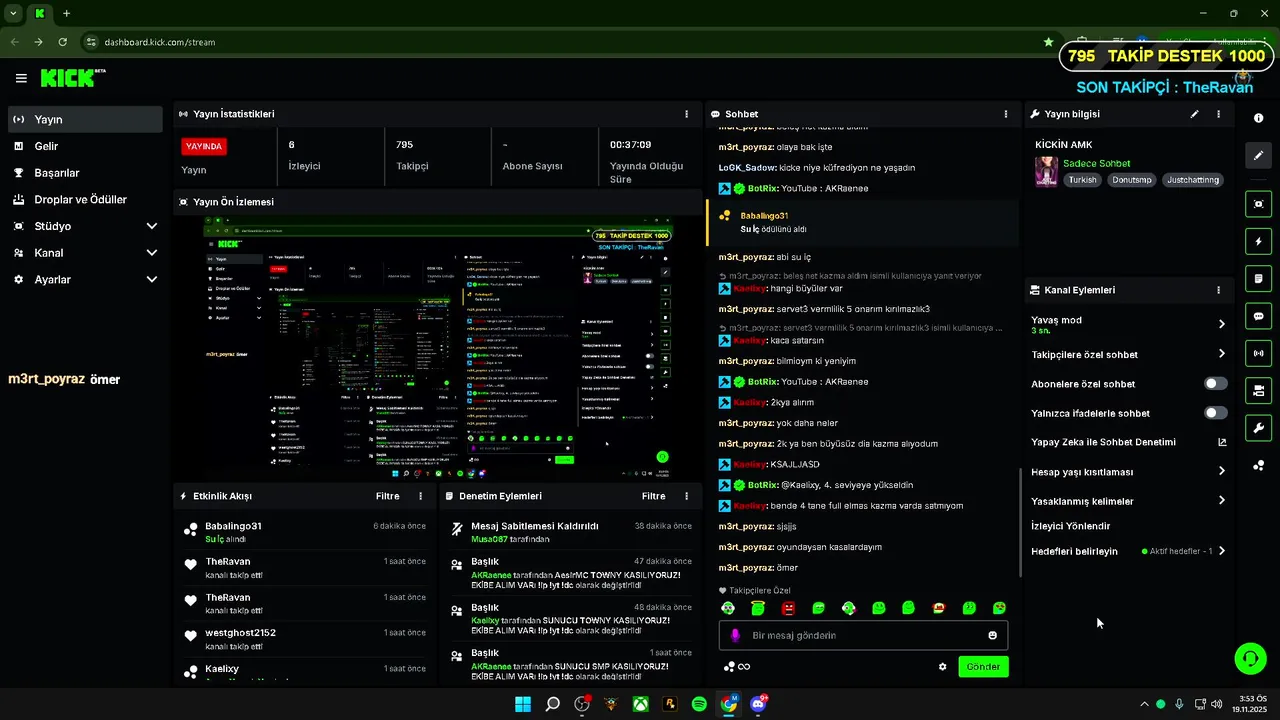
Task: Open Takipçilere özel sohbet options arrow
Action: pyautogui.click(x=1222, y=354)
